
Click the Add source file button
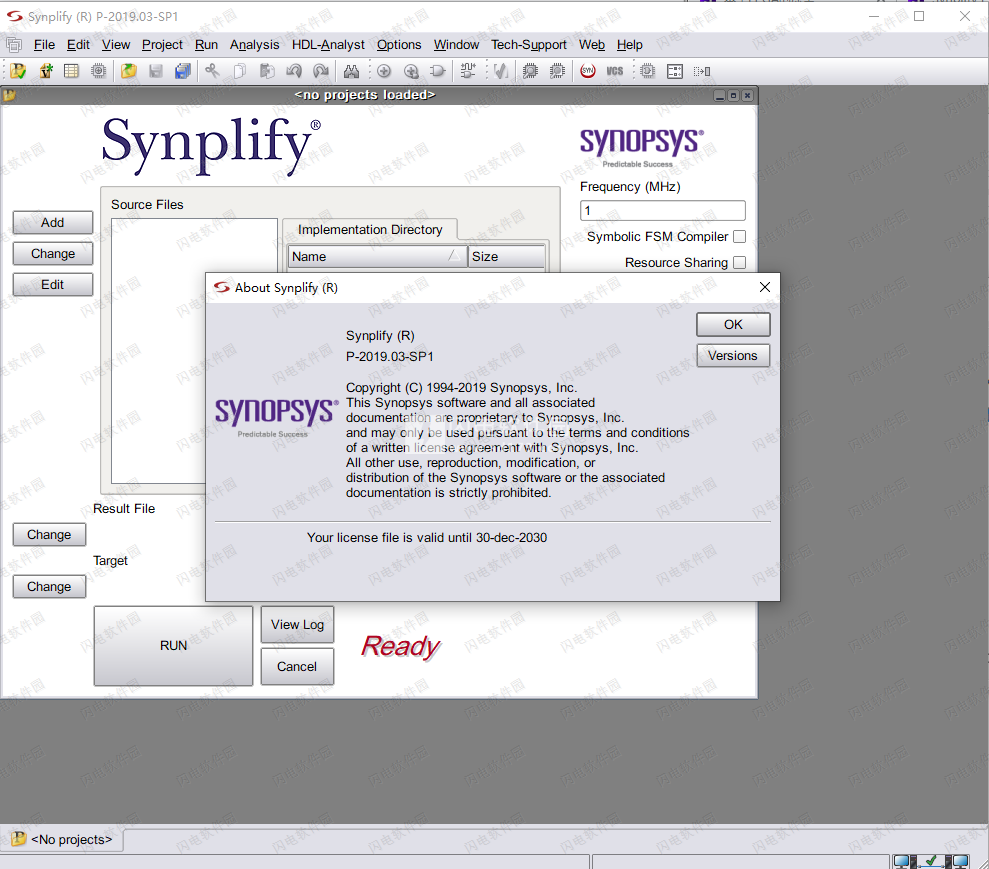click(53, 223)
